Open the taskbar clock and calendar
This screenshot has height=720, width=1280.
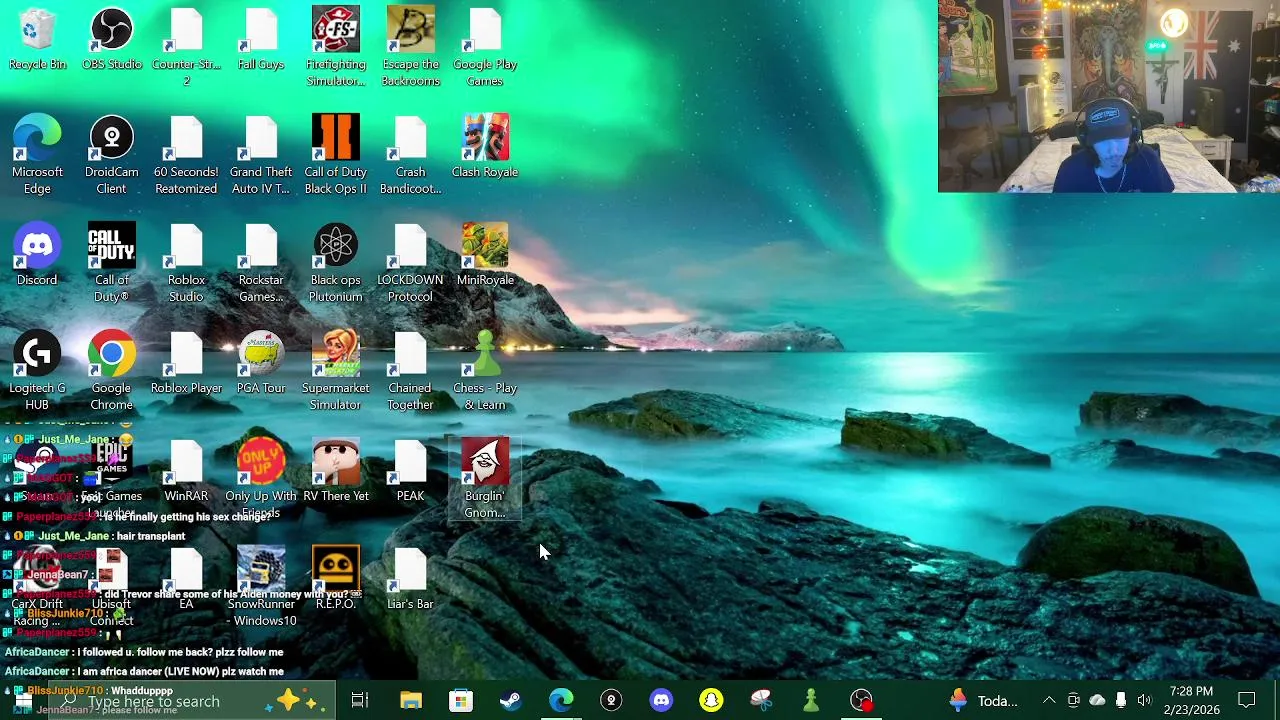[1190, 701]
